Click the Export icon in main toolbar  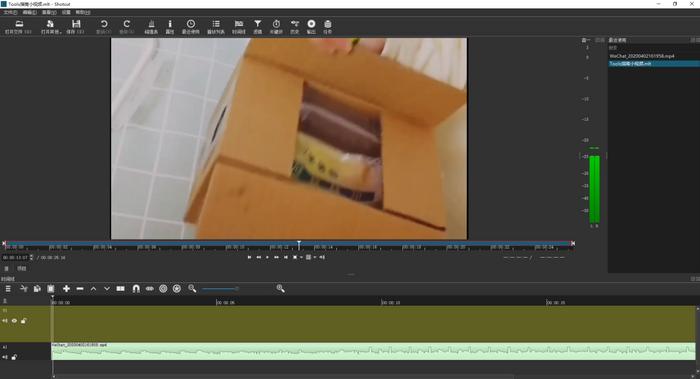[x=311, y=26]
